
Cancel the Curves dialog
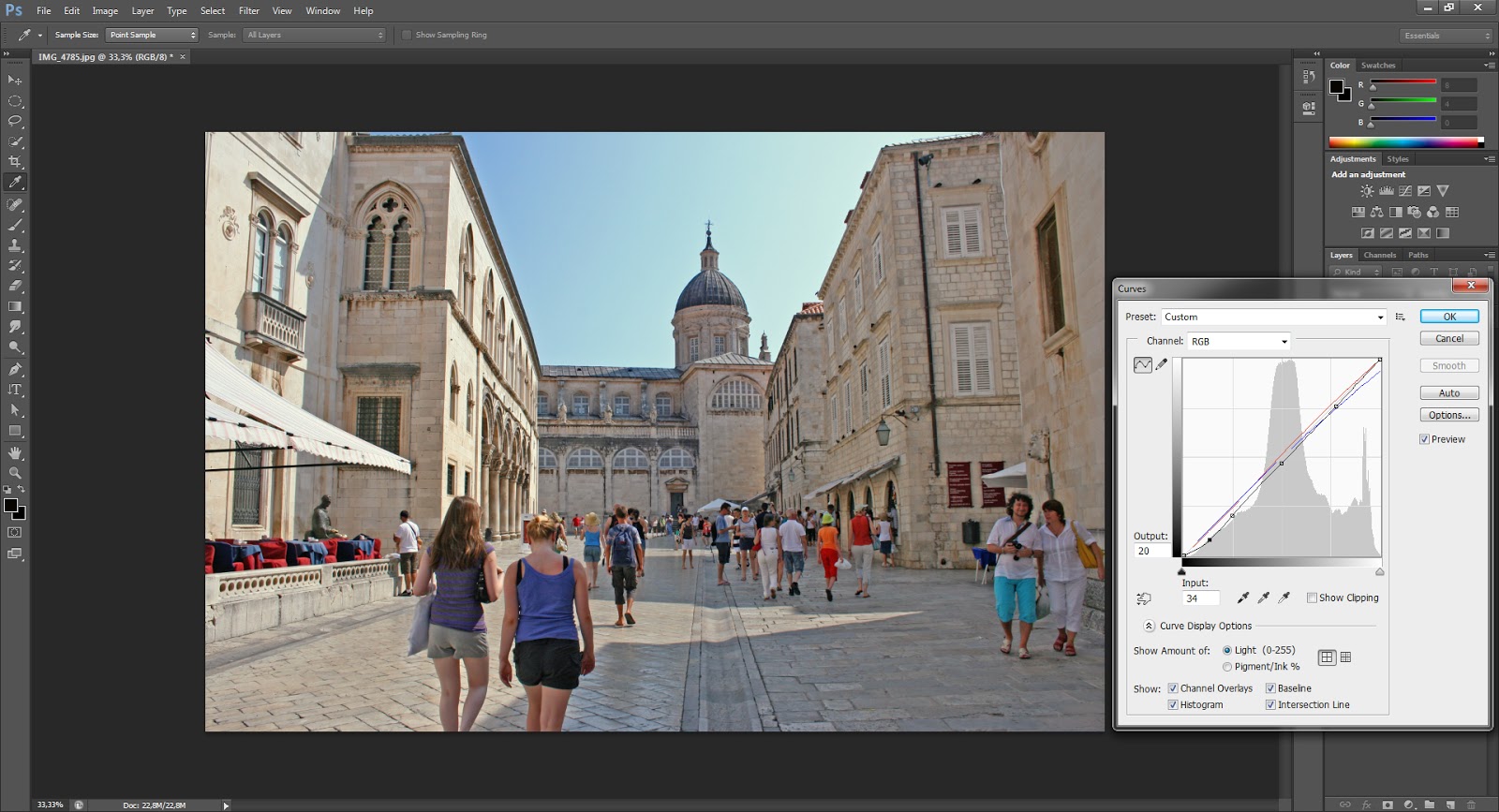point(1449,339)
